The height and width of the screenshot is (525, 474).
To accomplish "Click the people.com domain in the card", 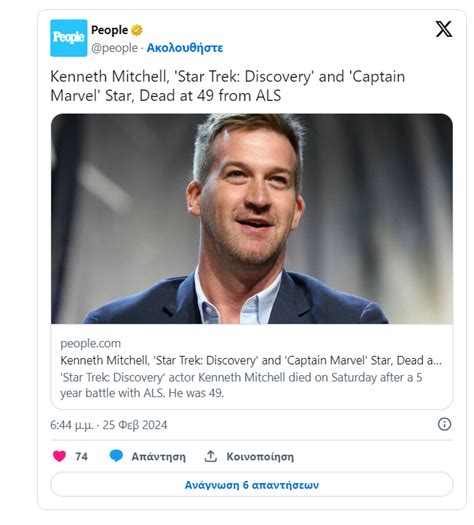I will click(90, 344).
